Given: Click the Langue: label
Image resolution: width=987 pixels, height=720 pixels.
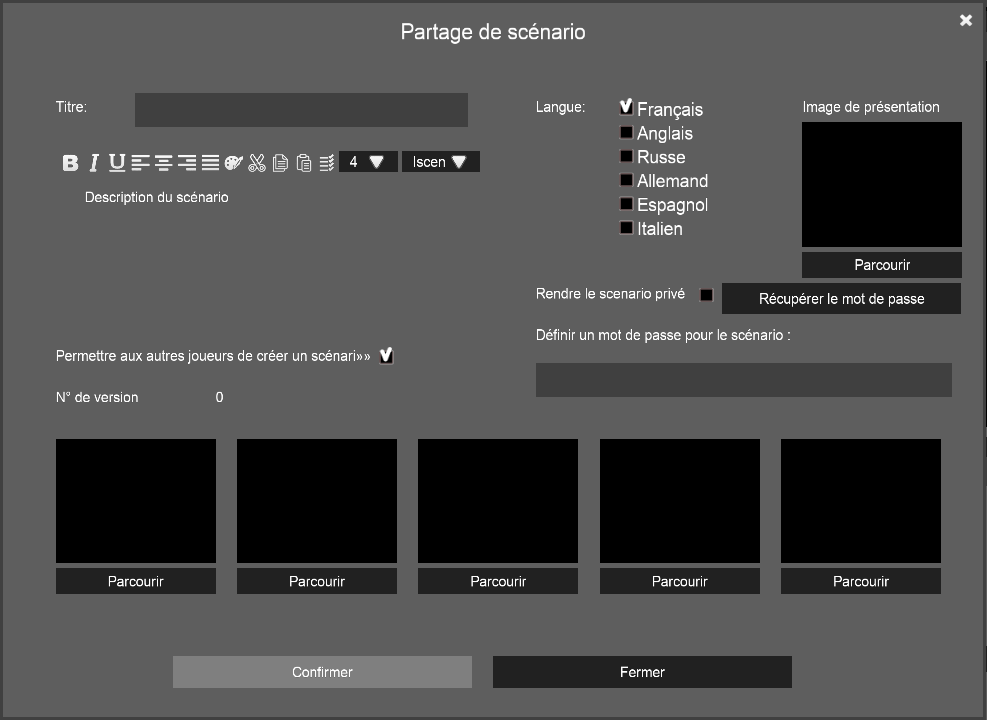Looking at the screenshot, I should click(x=560, y=107).
